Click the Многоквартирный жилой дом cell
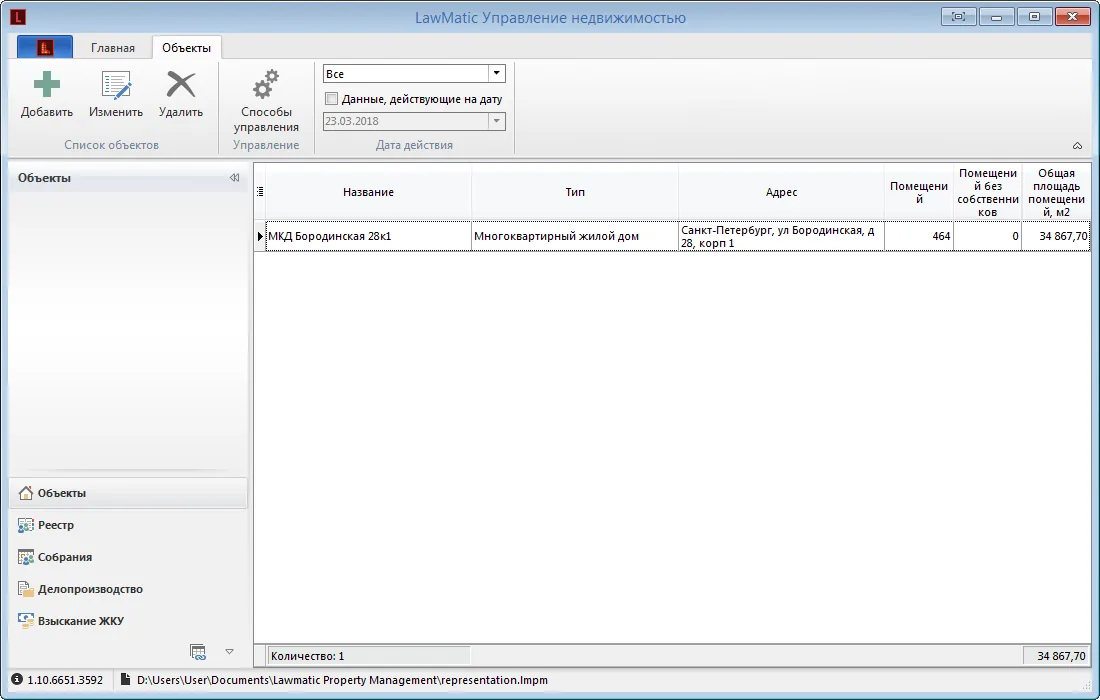The height and width of the screenshot is (700, 1100). pyautogui.click(x=575, y=236)
